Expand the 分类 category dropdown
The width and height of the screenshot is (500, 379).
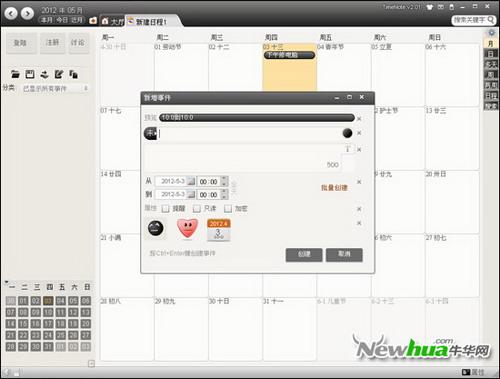[55, 88]
